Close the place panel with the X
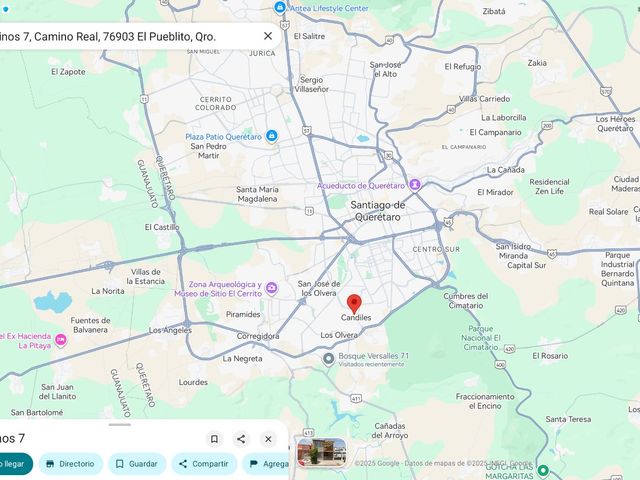Screen dimensions: 640x480 coord(268,439)
